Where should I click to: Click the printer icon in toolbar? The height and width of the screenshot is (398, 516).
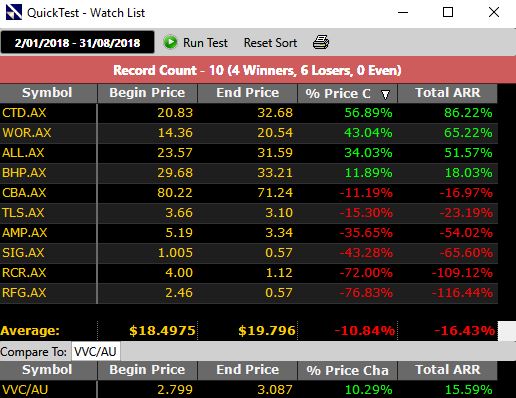[x=321, y=42]
